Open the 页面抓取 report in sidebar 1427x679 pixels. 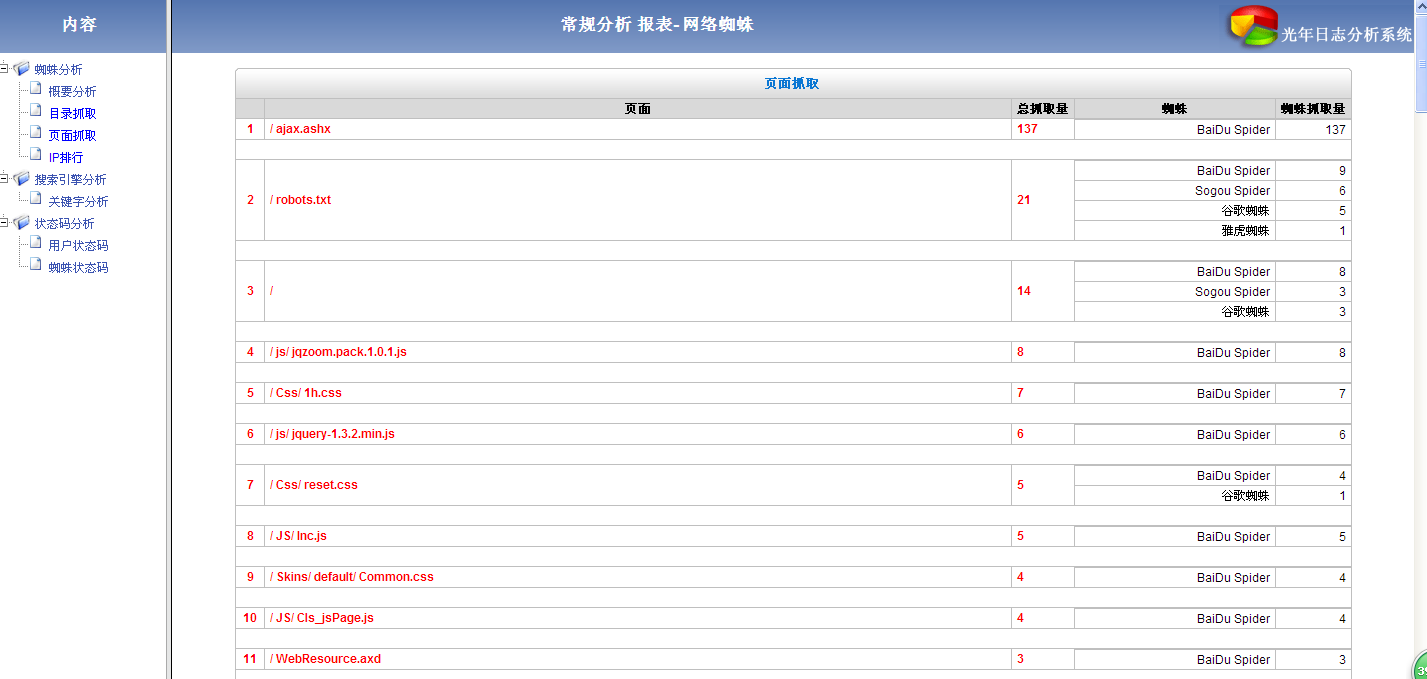pyautogui.click(x=72, y=135)
